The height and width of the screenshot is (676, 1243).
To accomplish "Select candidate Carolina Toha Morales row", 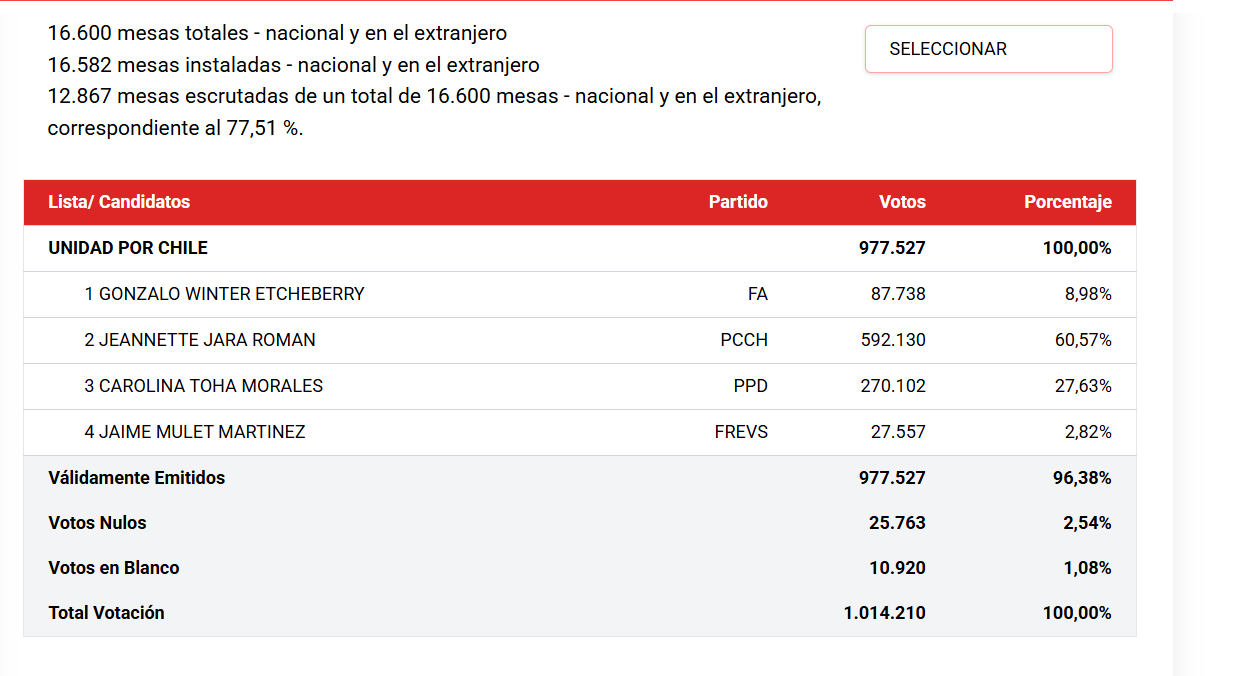I will (580, 386).
